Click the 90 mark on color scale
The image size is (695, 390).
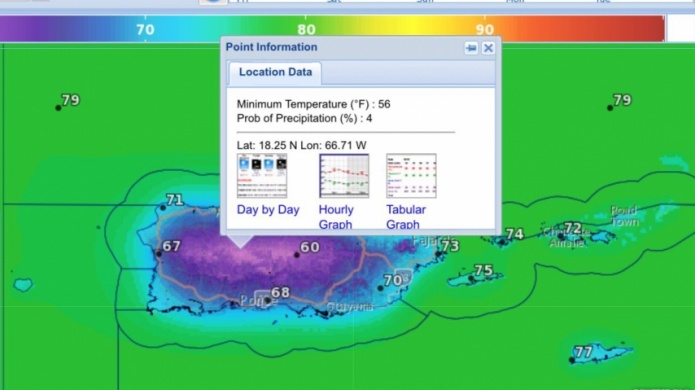pos(485,29)
